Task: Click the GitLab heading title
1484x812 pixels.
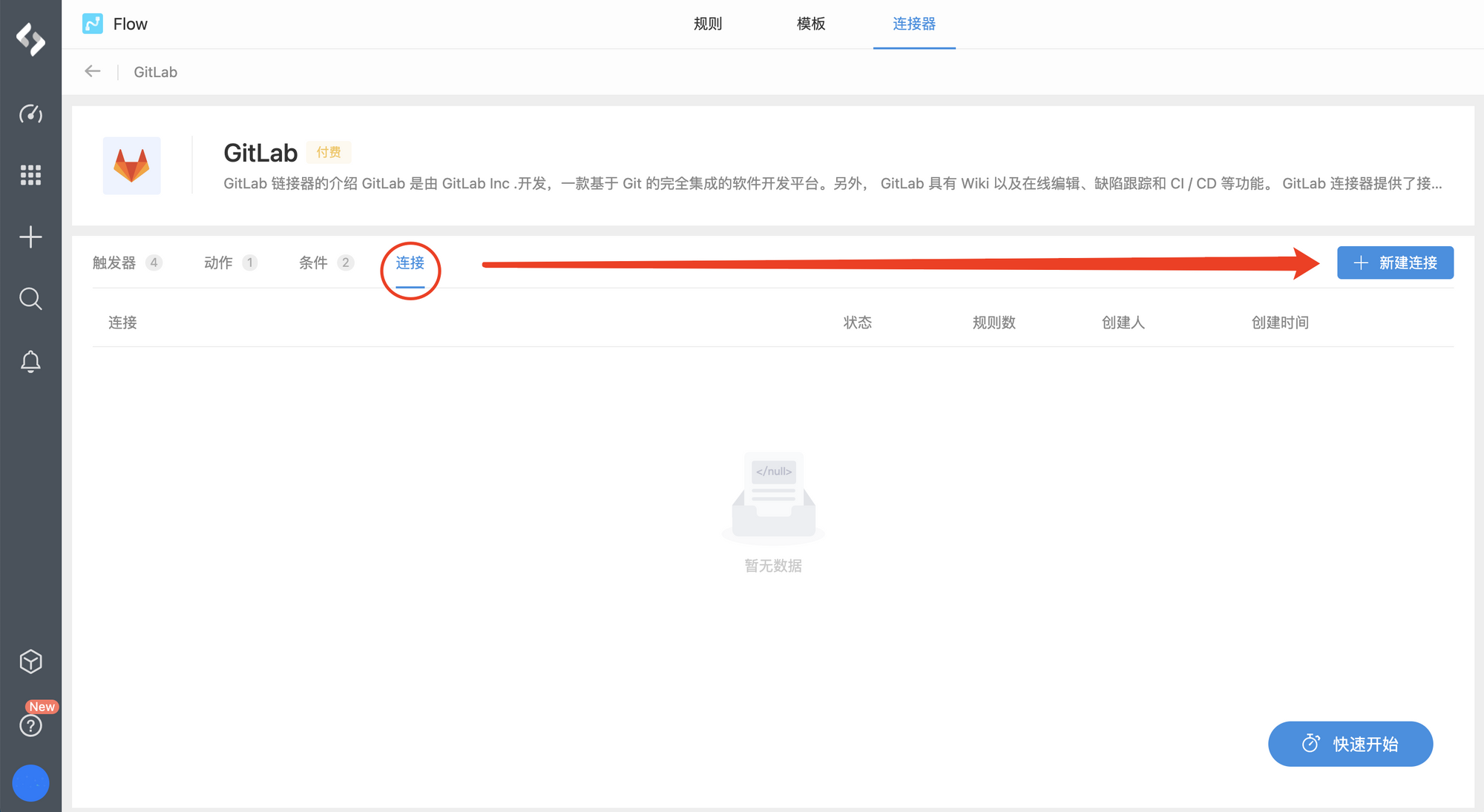Action: click(x=260, y=153)
